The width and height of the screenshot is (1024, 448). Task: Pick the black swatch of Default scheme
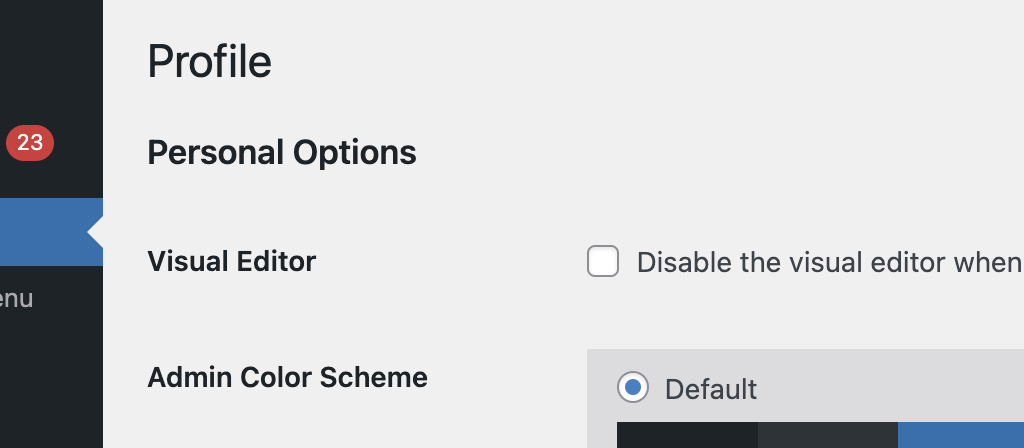(x=687, y=435)
